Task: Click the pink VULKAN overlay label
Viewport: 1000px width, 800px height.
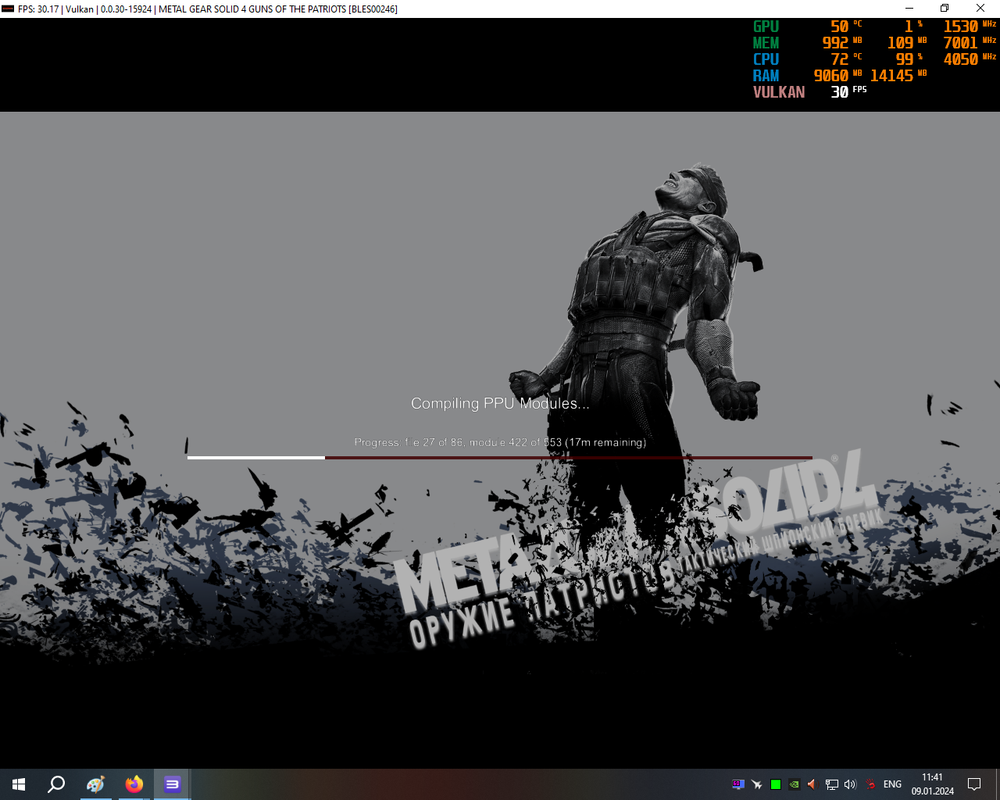Action: (x=779, y=92)
